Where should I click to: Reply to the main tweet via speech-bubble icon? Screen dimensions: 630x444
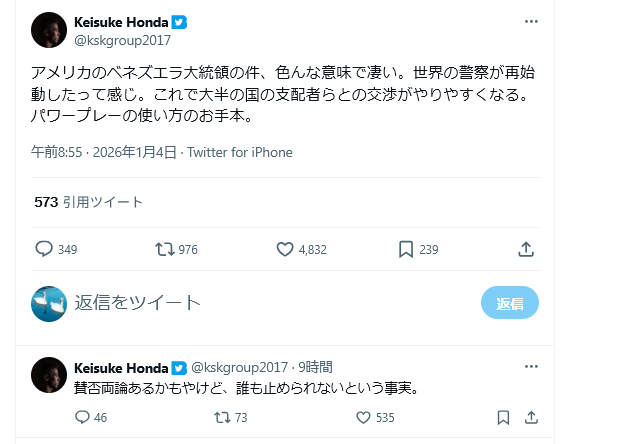[x=44, y=249]
